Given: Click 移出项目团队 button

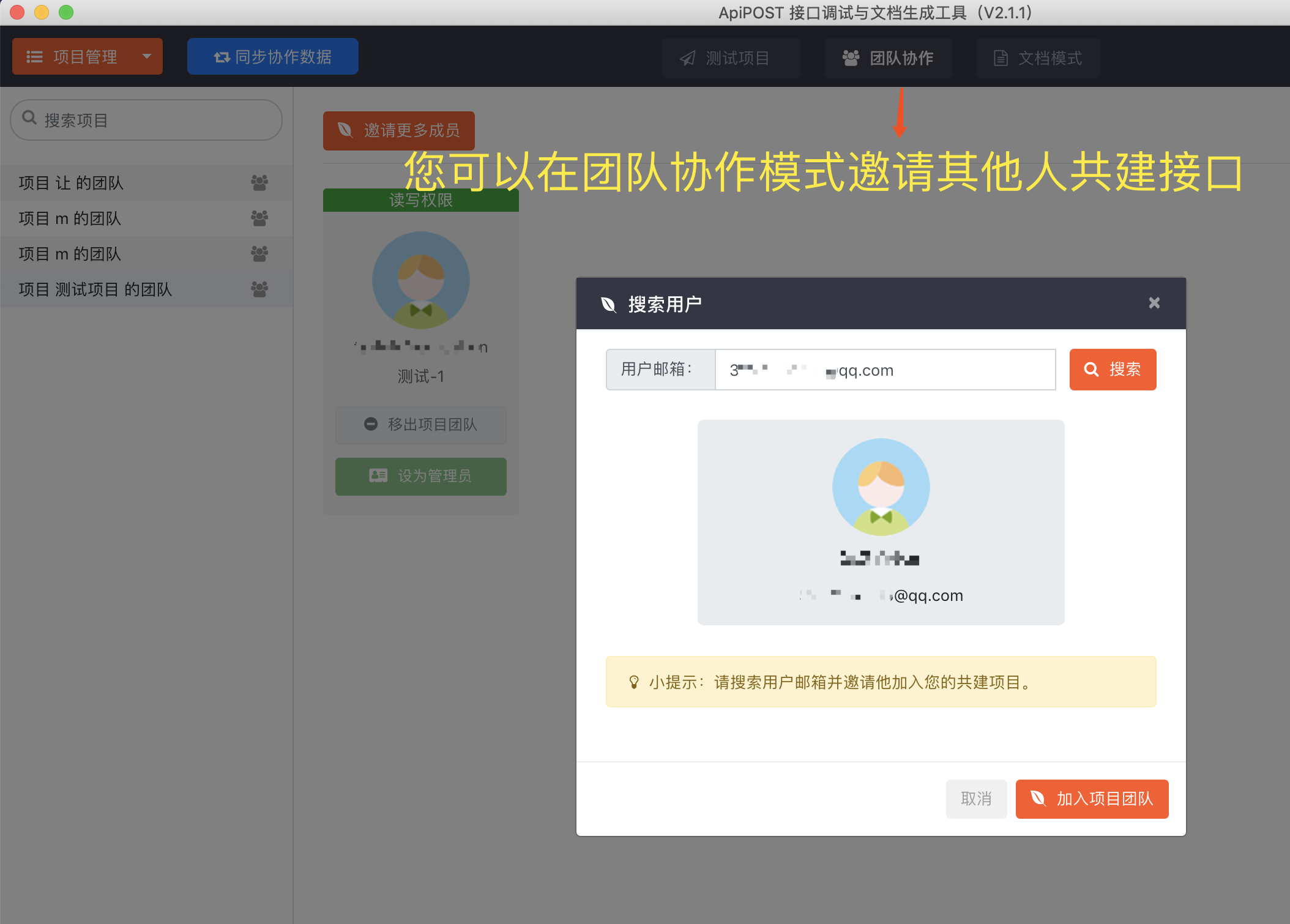Looking at the screenshot, I should (x=420, y=425).
